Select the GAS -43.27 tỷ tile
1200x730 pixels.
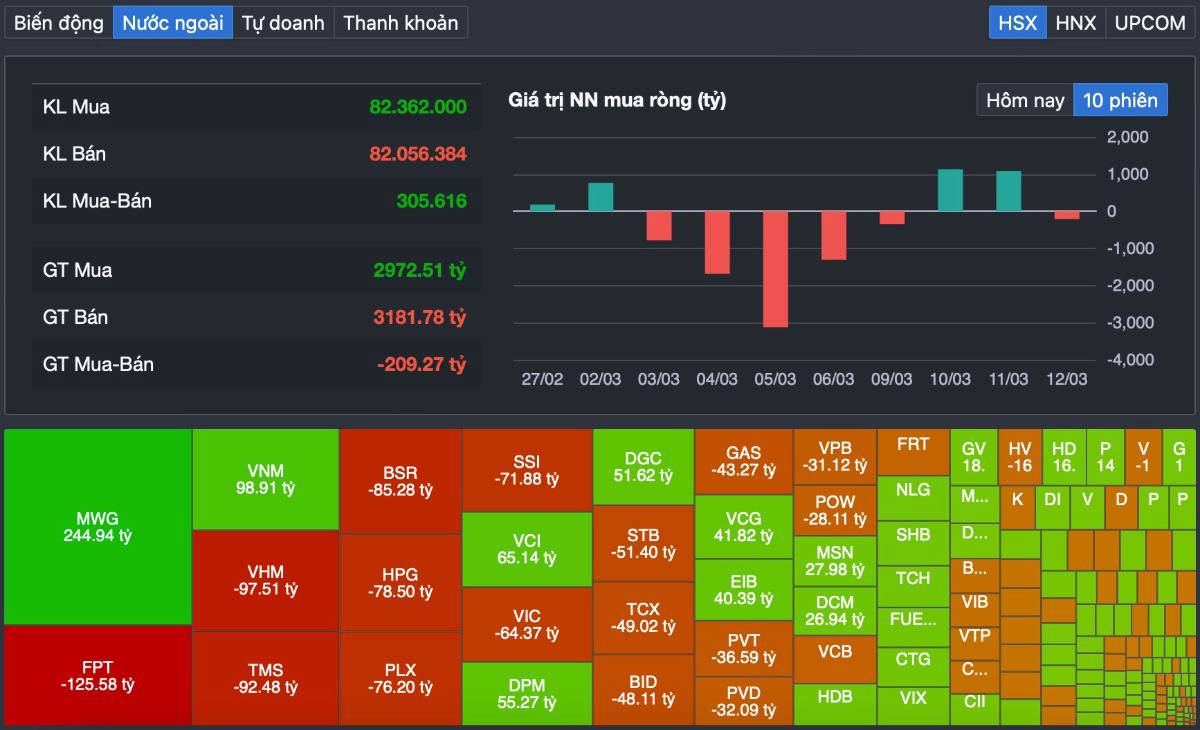pyautogui.click(x=743, y=461)
